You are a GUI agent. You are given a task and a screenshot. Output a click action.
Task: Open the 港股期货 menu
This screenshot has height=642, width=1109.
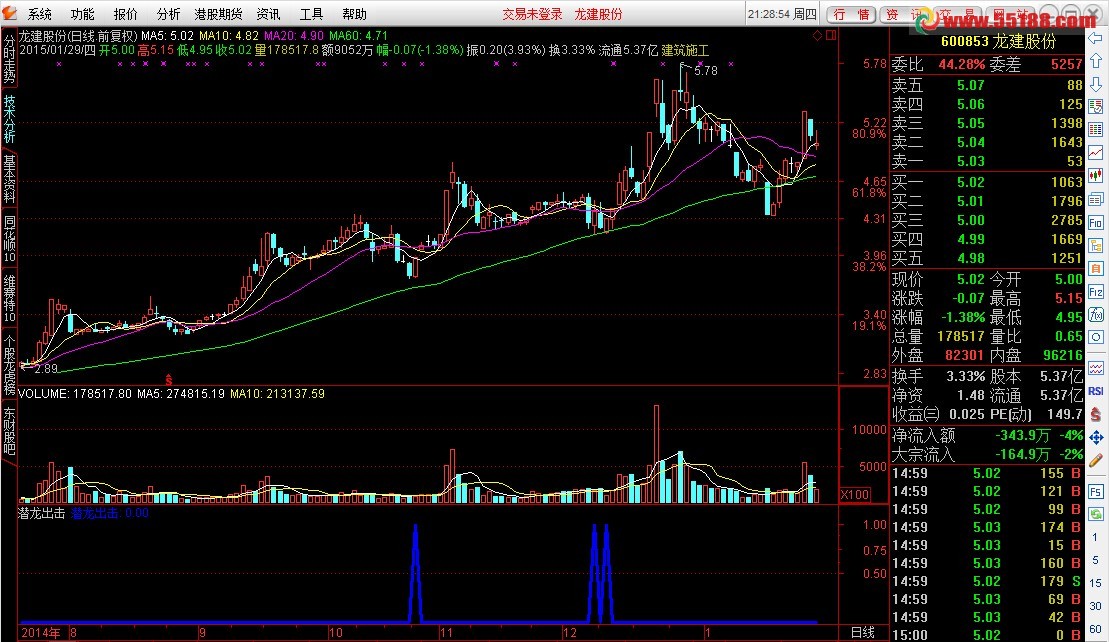219,14
